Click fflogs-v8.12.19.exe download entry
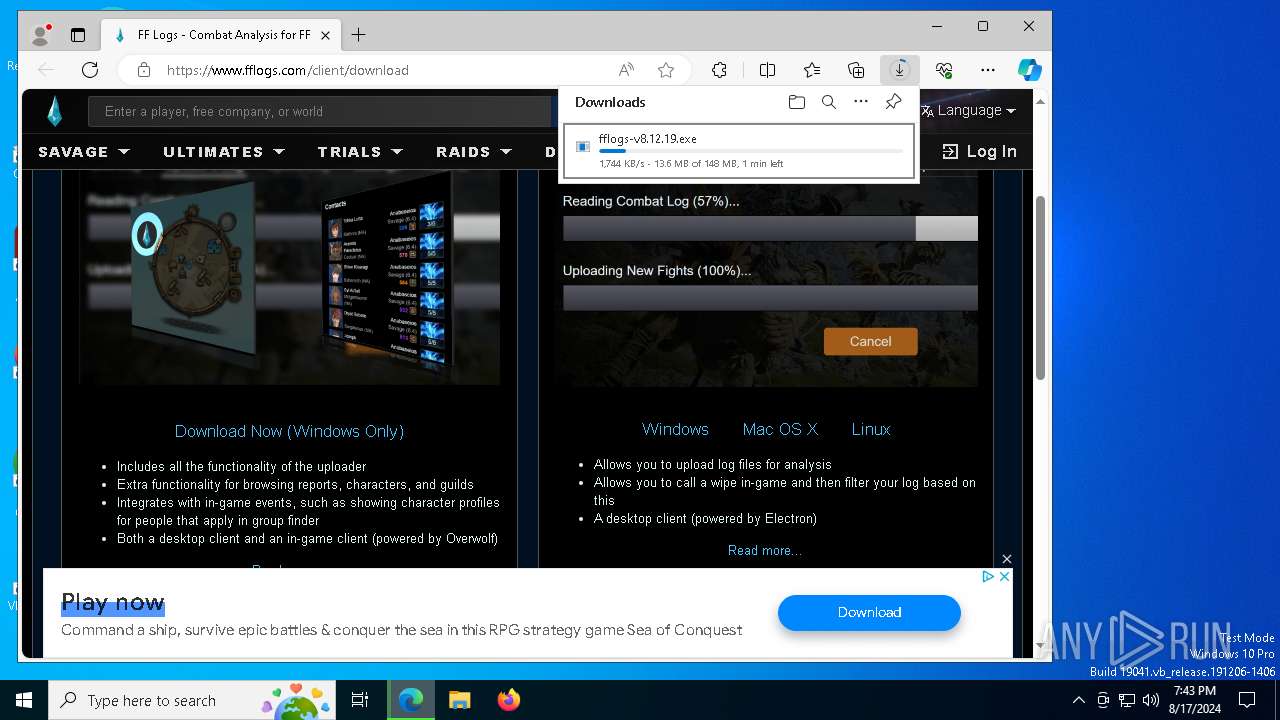Screen dimensions: 1280x720 (739, 151)
